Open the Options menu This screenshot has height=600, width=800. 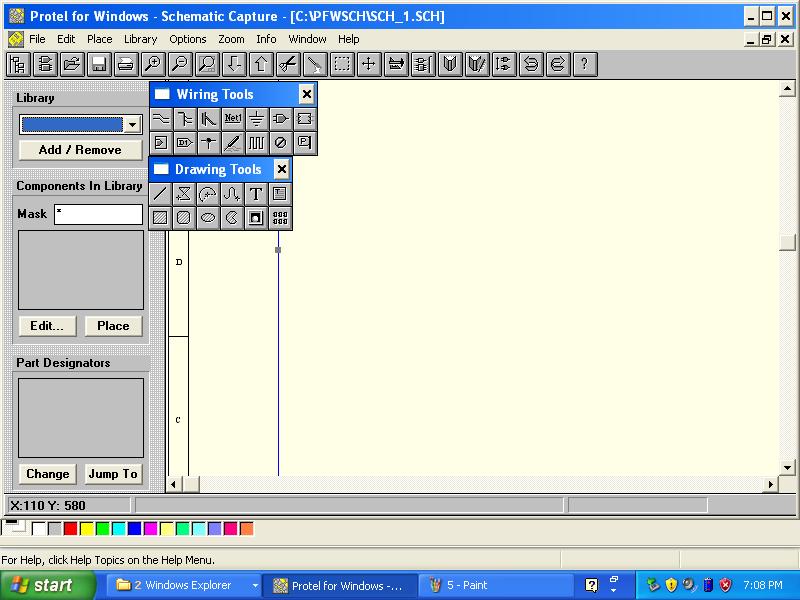pos(188,39)
